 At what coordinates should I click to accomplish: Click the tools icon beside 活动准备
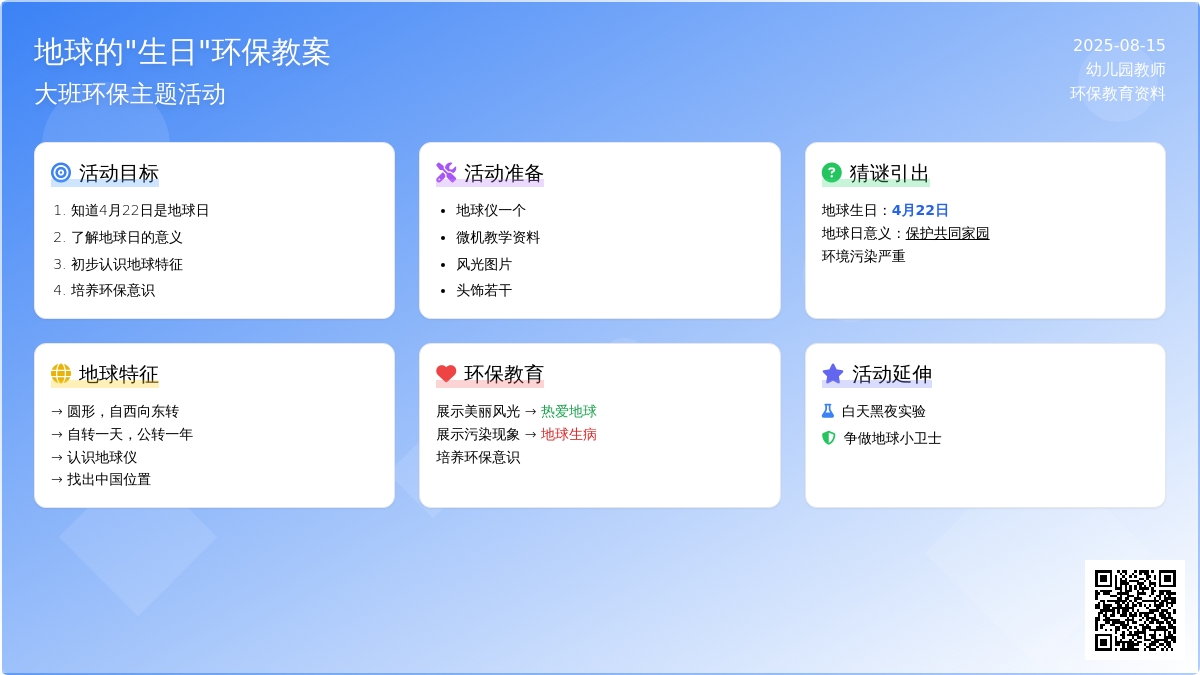[446, 173]
